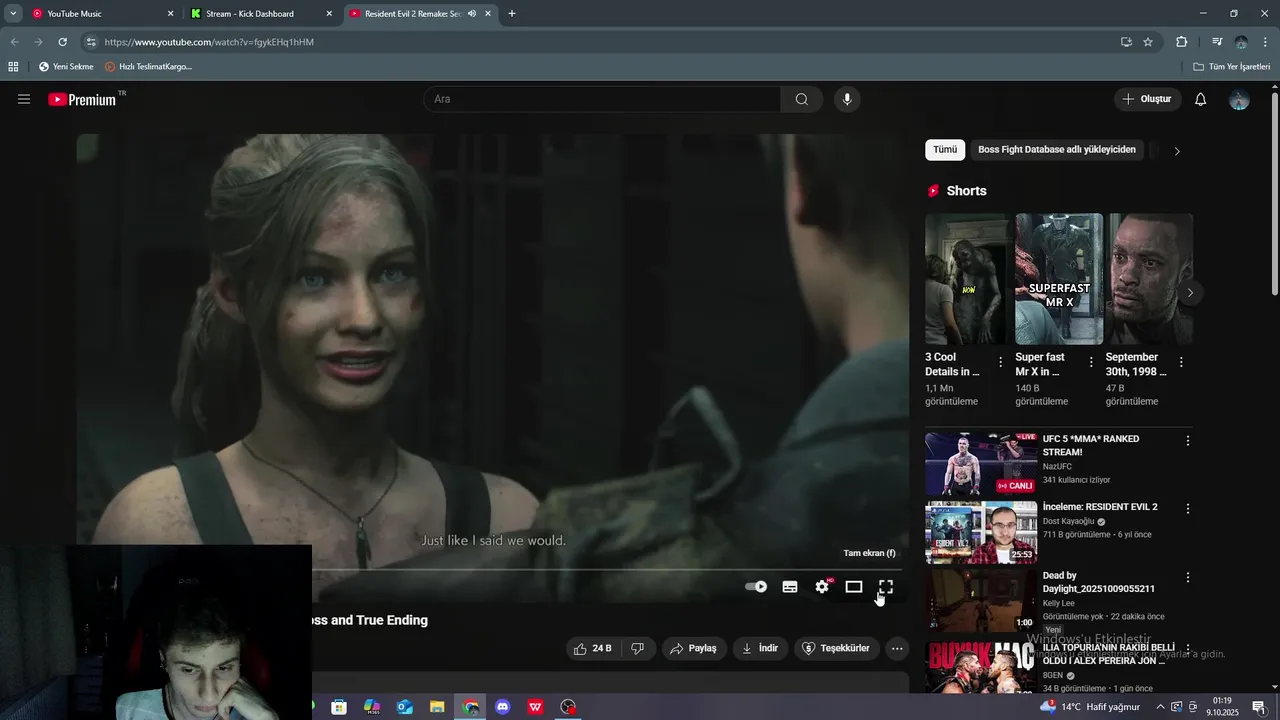The height and width of the screenshot is (720, 1280).
Task: Open Windows notification center icon
Action: (x=1259, y=707)
